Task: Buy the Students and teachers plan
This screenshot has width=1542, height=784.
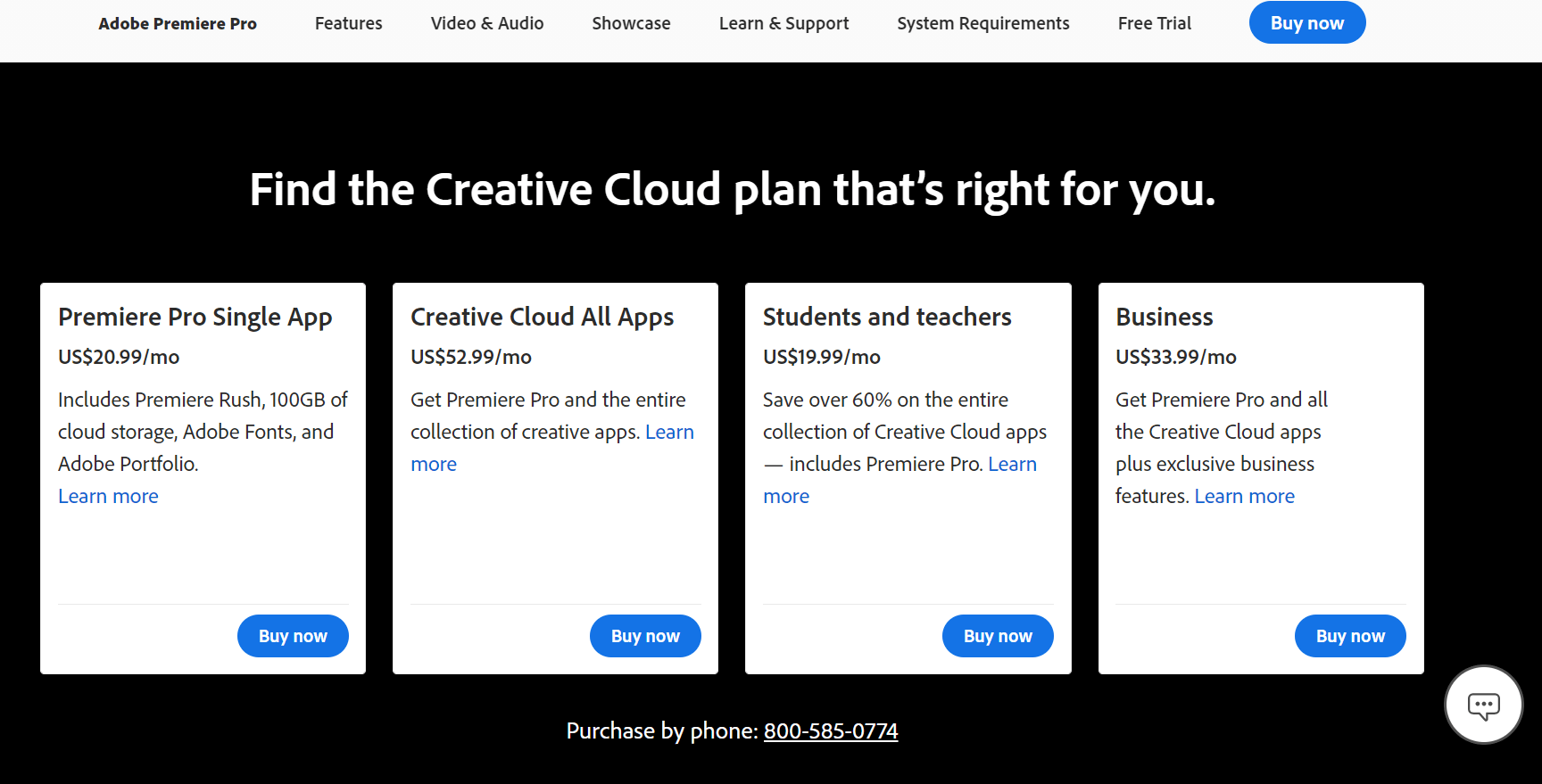Action: (x=998, y=636)
